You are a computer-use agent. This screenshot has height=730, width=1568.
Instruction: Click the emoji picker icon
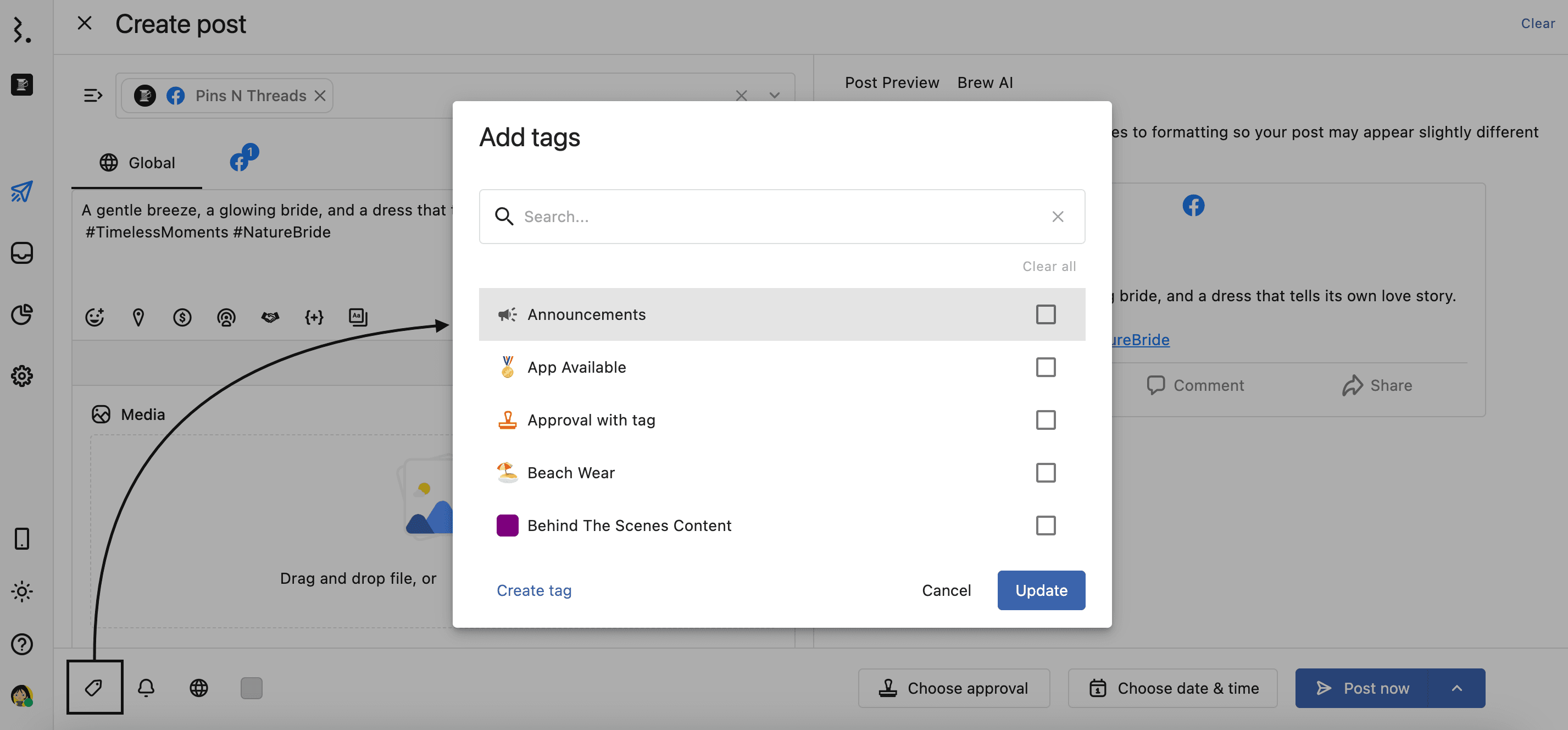94,317
